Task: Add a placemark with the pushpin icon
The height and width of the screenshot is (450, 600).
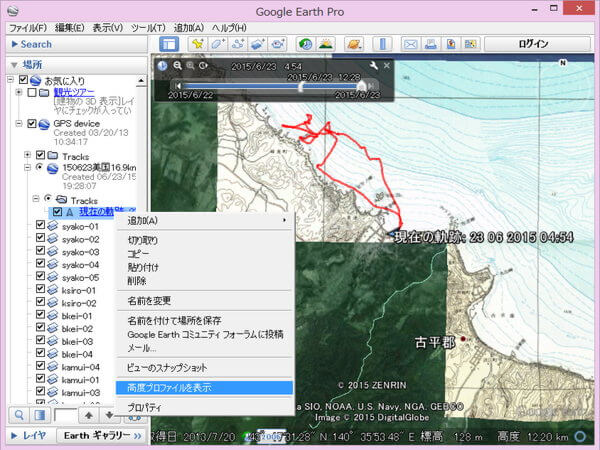Action: [x=197, y=44]
